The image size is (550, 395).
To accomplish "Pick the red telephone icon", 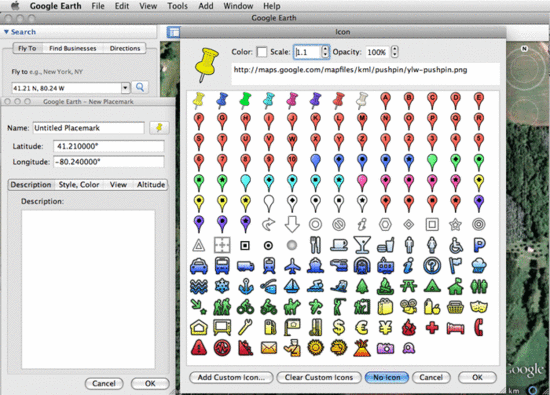I will [479, 328].
